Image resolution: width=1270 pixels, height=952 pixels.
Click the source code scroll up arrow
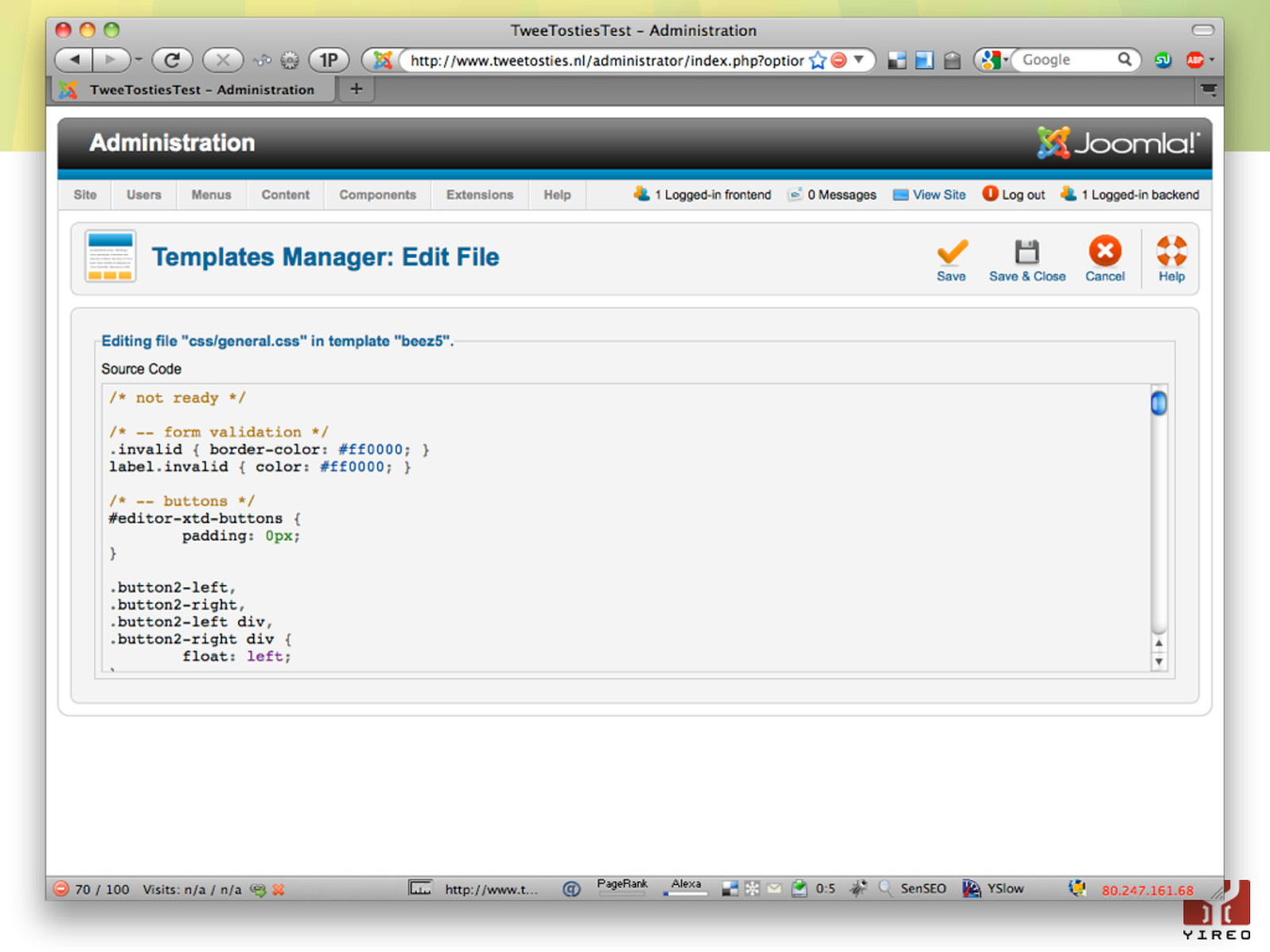[x=1159, y=643]
